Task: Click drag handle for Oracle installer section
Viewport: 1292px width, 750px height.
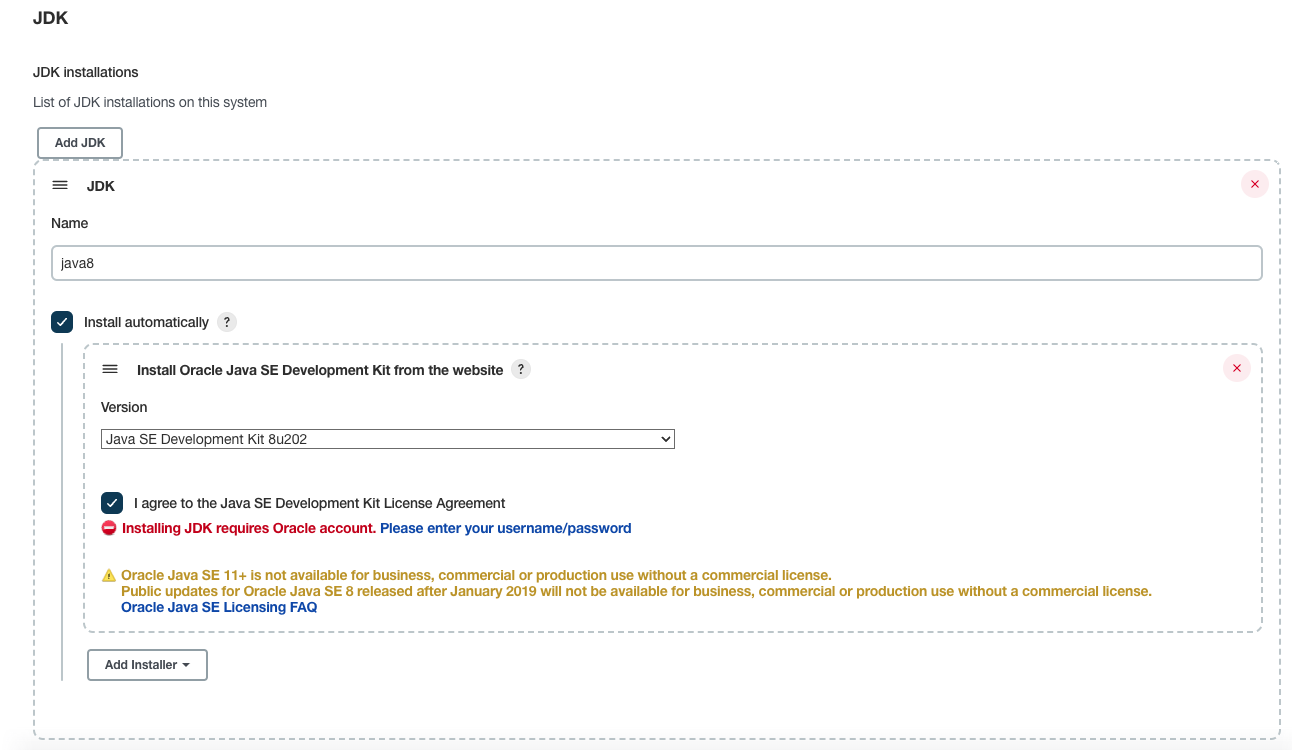Action: point(110,370)
